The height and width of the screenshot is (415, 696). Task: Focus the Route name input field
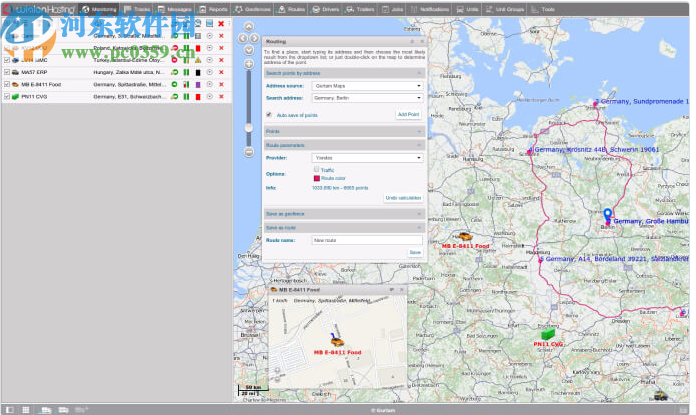pos(368,240)
